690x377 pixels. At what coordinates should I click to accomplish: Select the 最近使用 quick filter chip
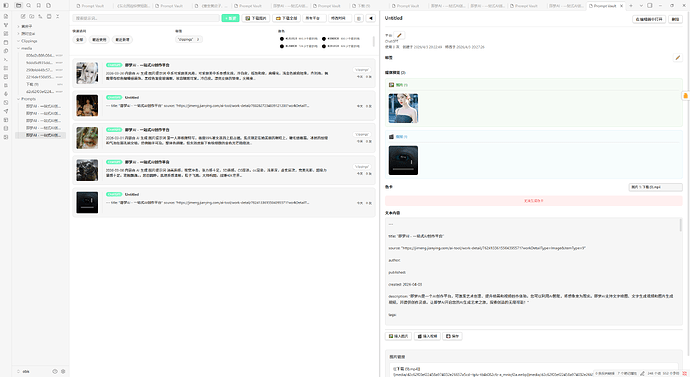[x=99, y=40]
